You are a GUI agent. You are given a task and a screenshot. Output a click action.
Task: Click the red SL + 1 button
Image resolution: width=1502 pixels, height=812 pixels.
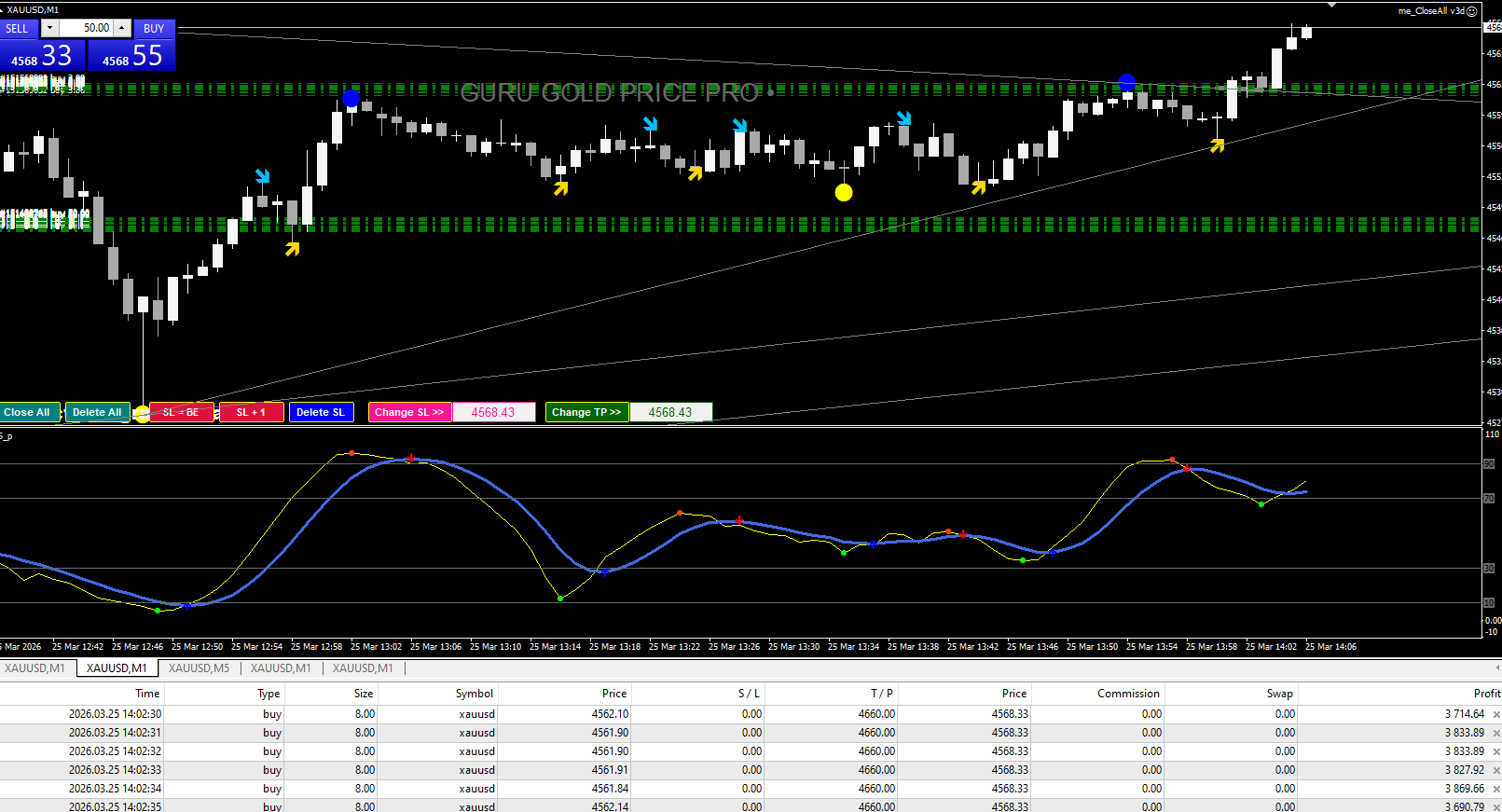[251, 412]
